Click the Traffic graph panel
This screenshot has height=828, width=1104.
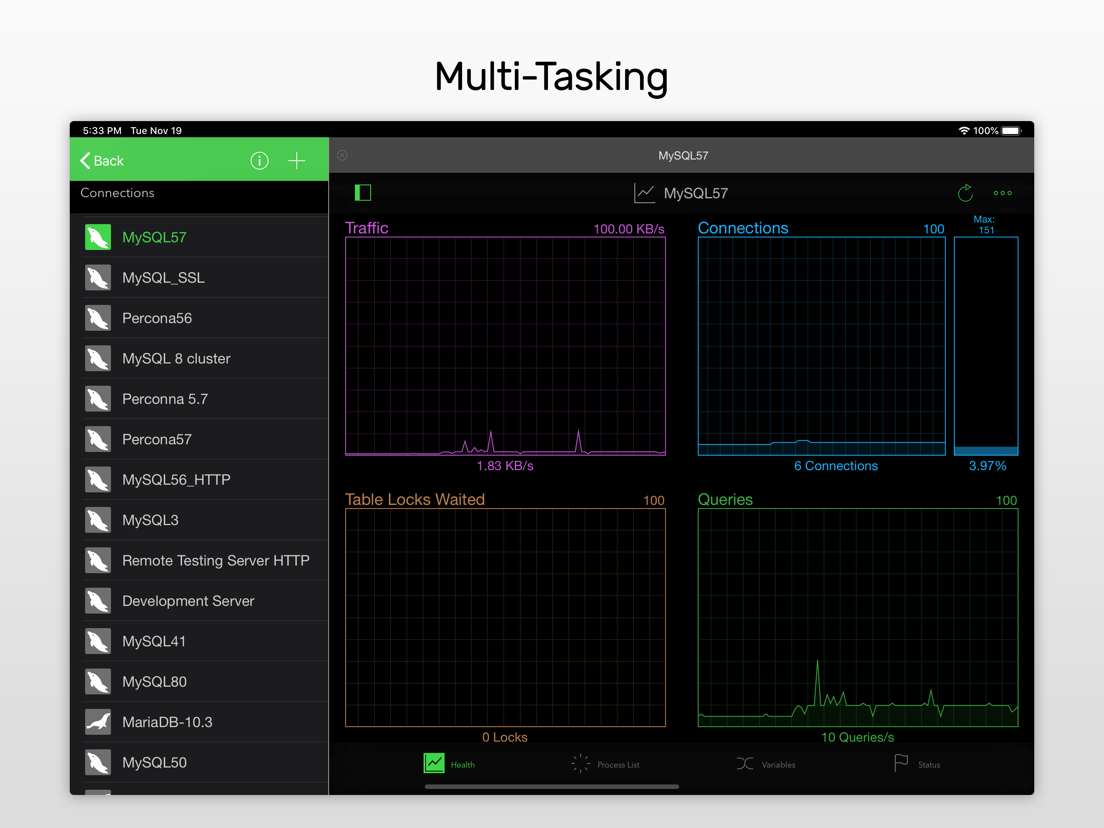tap(505, 346)
